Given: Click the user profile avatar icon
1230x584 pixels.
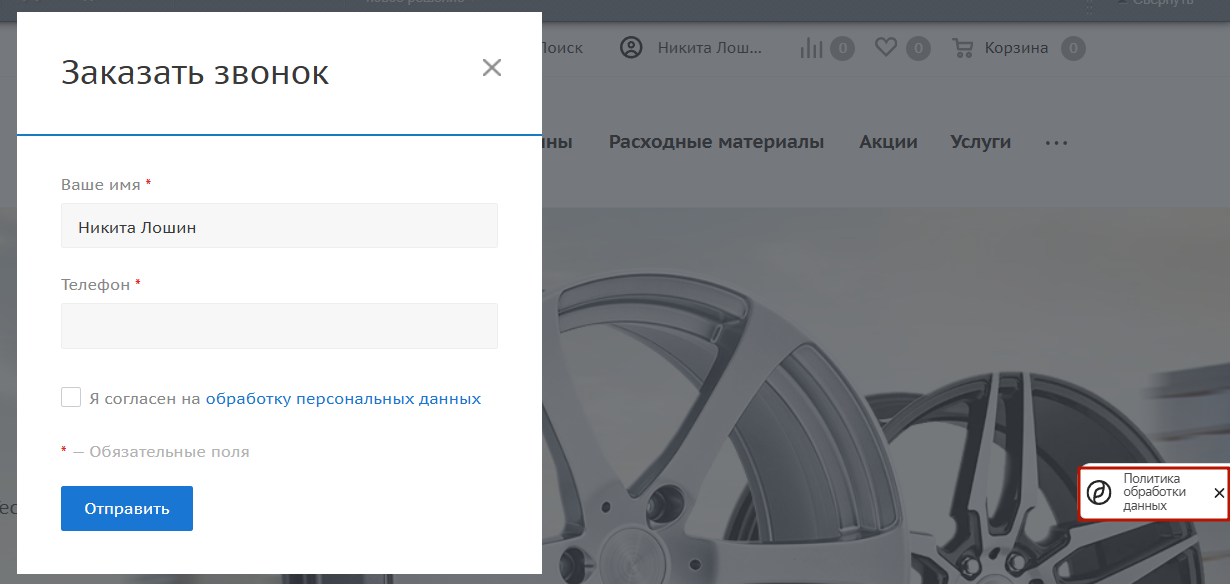Looking at the screenshot, I should [631, 48].
